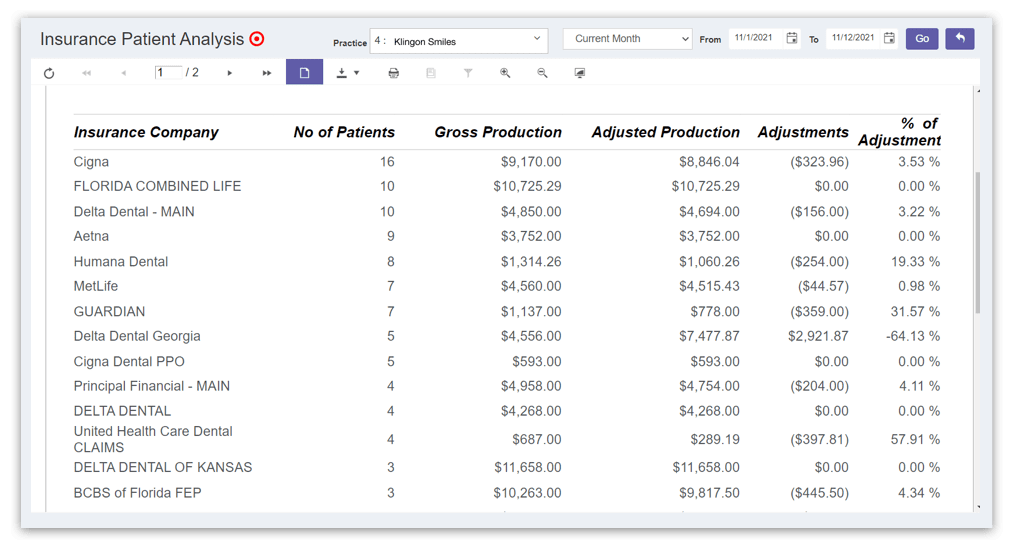The width and height of the screenshot is (1015, 552).
Task: Click Principal Financial - MAIN row name
Action: [x=151, y=386]
